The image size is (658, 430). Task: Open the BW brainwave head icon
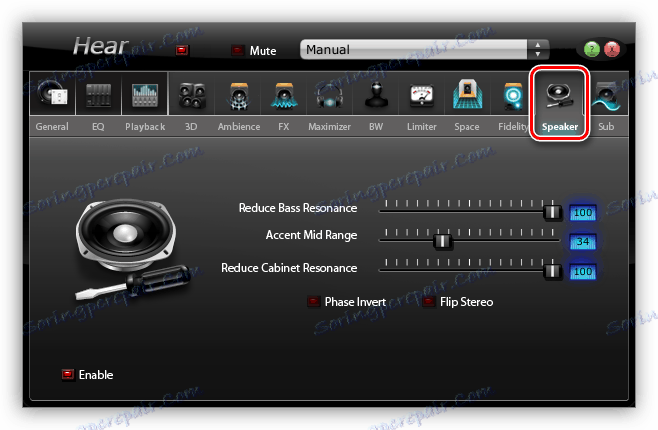(x=376, y=95)
